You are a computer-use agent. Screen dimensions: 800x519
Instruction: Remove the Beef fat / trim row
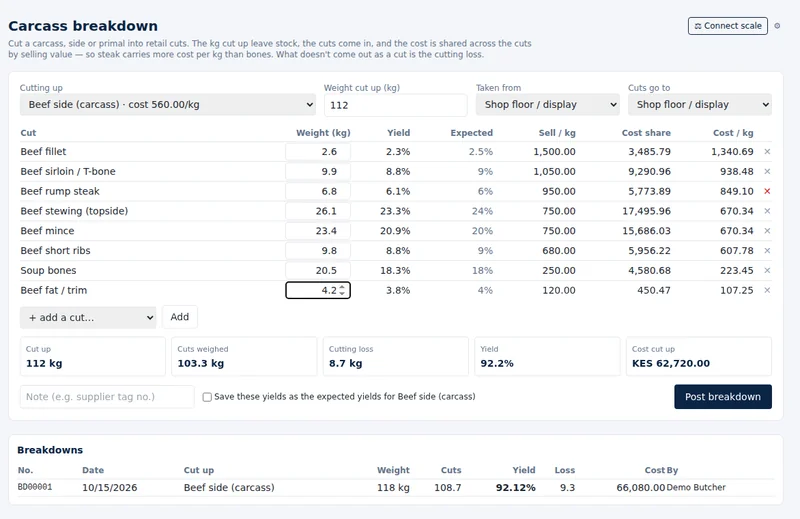tap(767, 290)
